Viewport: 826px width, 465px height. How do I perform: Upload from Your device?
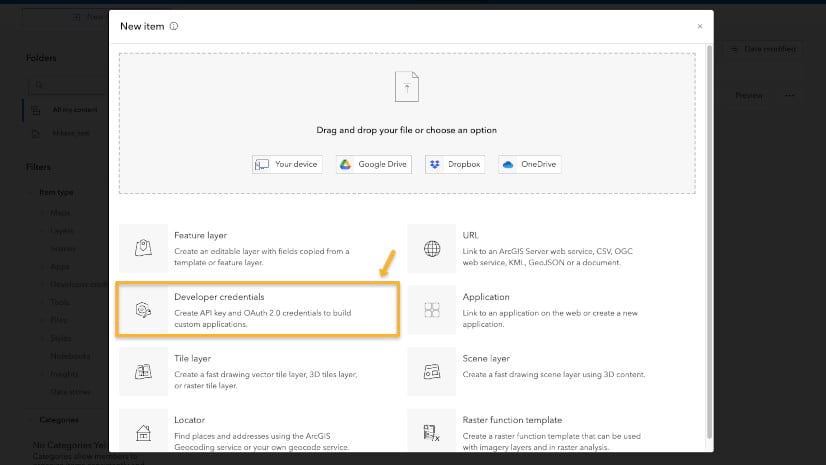(287, 164)
